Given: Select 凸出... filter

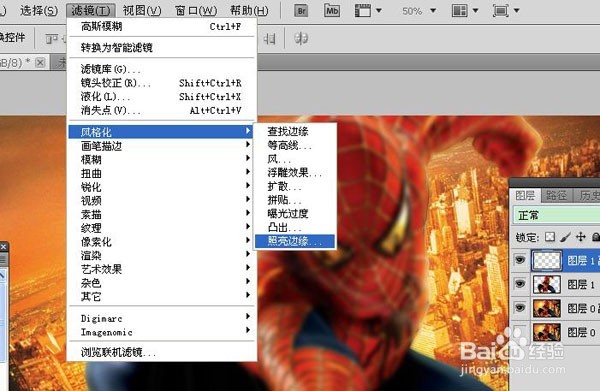Looking at the screenshot, I should pos(295,227).
